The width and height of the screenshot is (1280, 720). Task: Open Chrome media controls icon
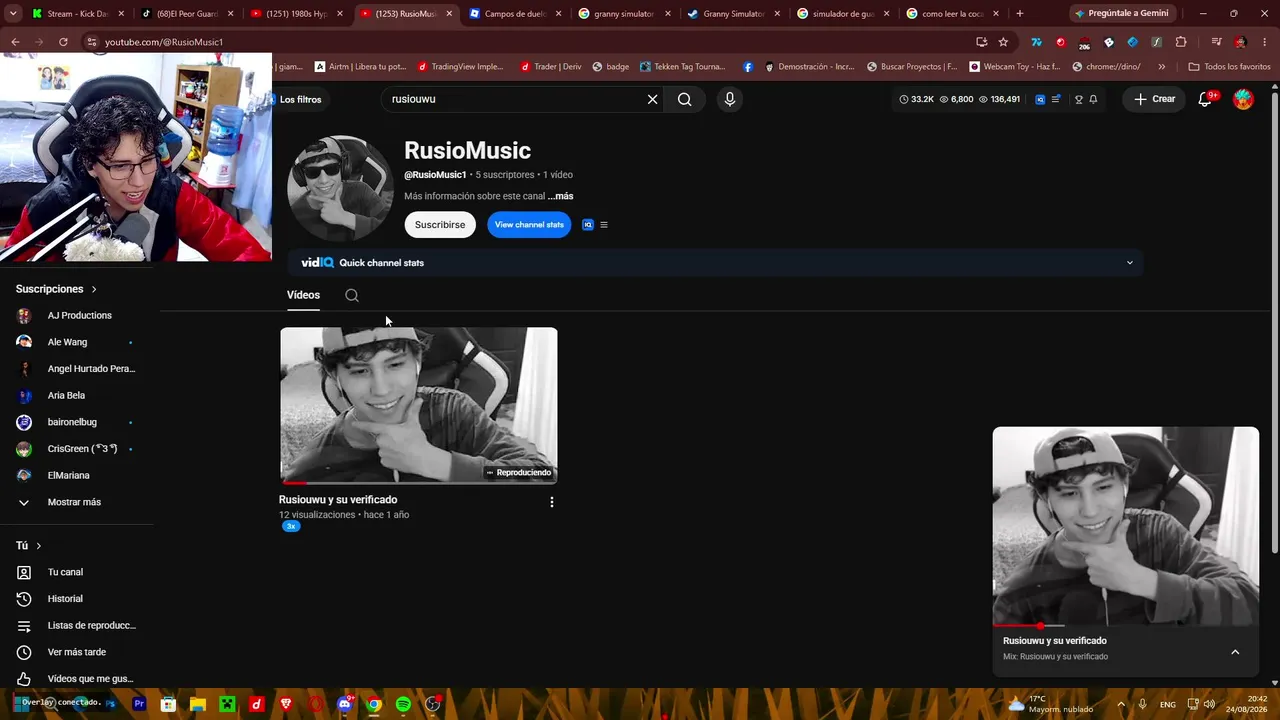[x=1216, y=42]
